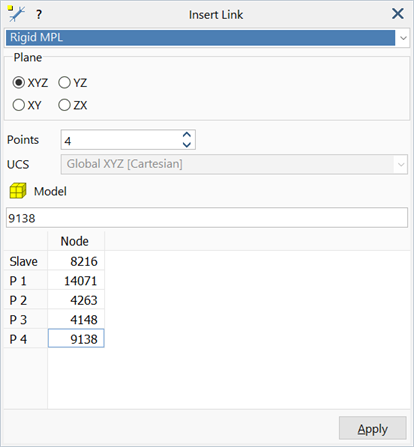Image resolution: width=414 pixels, height=447 pixels.
Task: Select the P 2 node cell 4263
Action: (x=76, y=300)
